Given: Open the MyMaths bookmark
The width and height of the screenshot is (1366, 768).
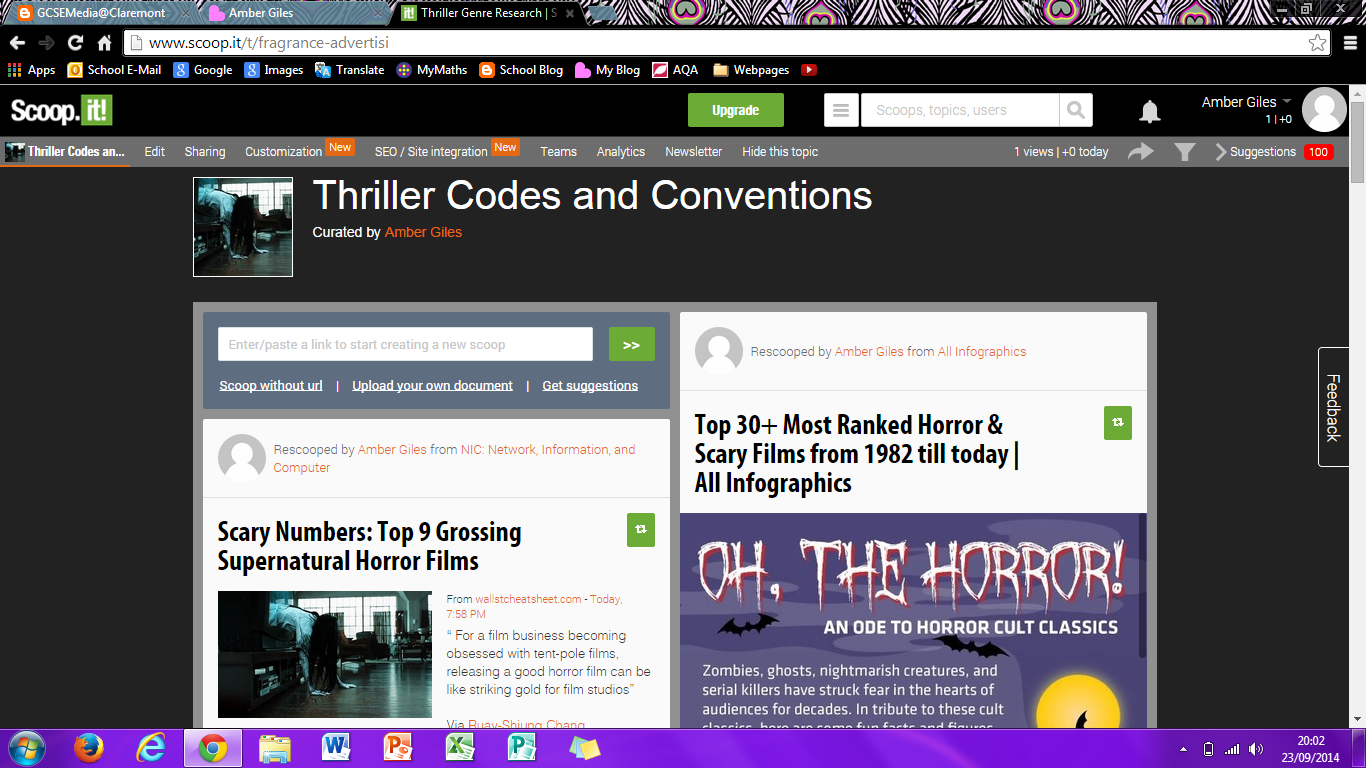Looking at the screenshot, I should pos(432,70).
